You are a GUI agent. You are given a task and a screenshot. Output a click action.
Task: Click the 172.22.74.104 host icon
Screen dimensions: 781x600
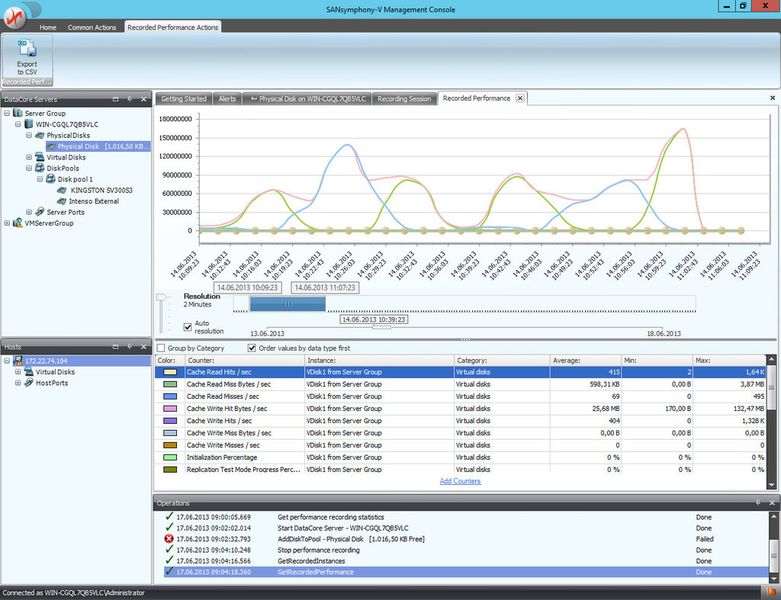pyautogui.click(x=18, y=360)
